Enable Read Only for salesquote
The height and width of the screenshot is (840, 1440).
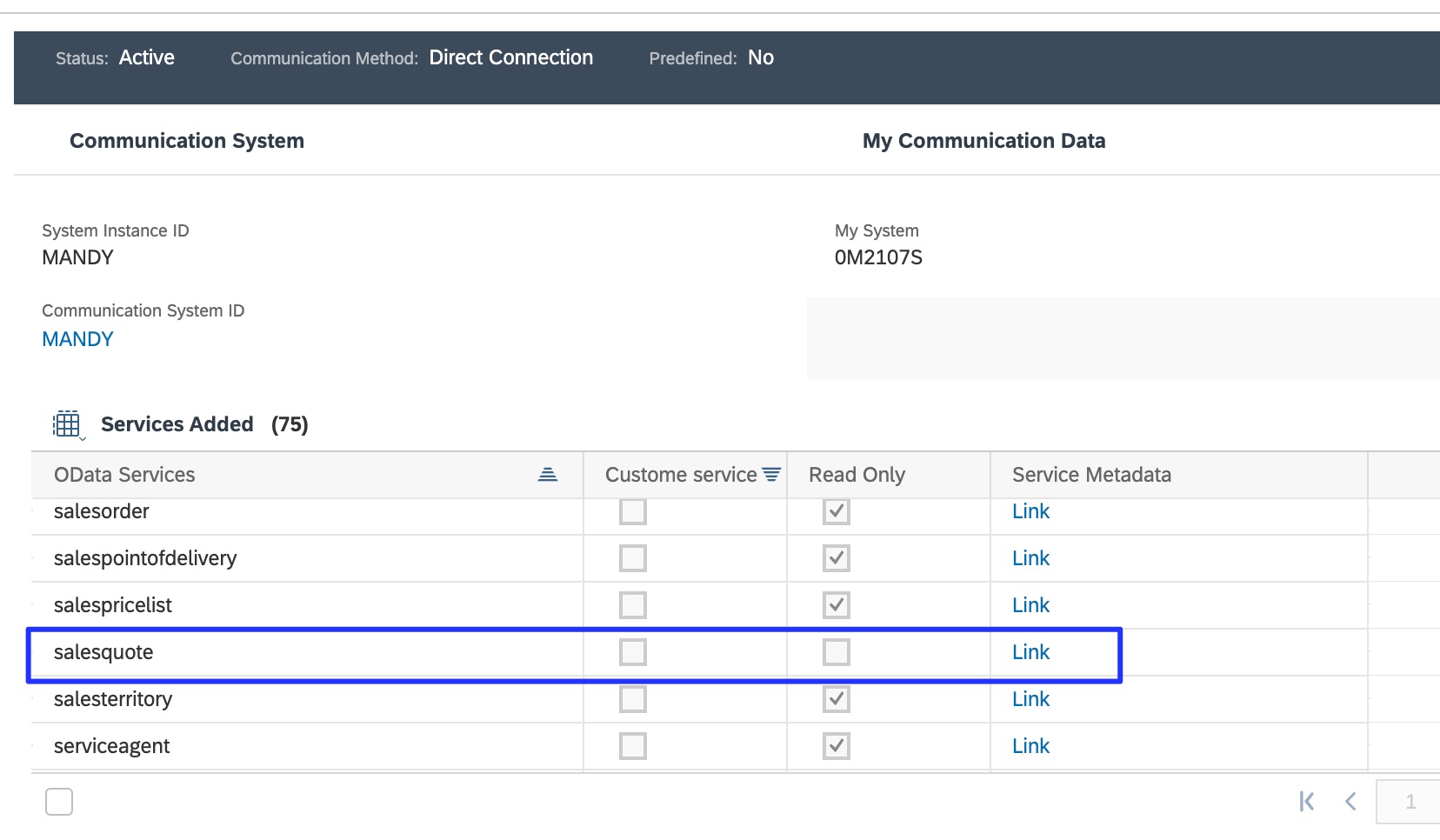pos(835,651)
